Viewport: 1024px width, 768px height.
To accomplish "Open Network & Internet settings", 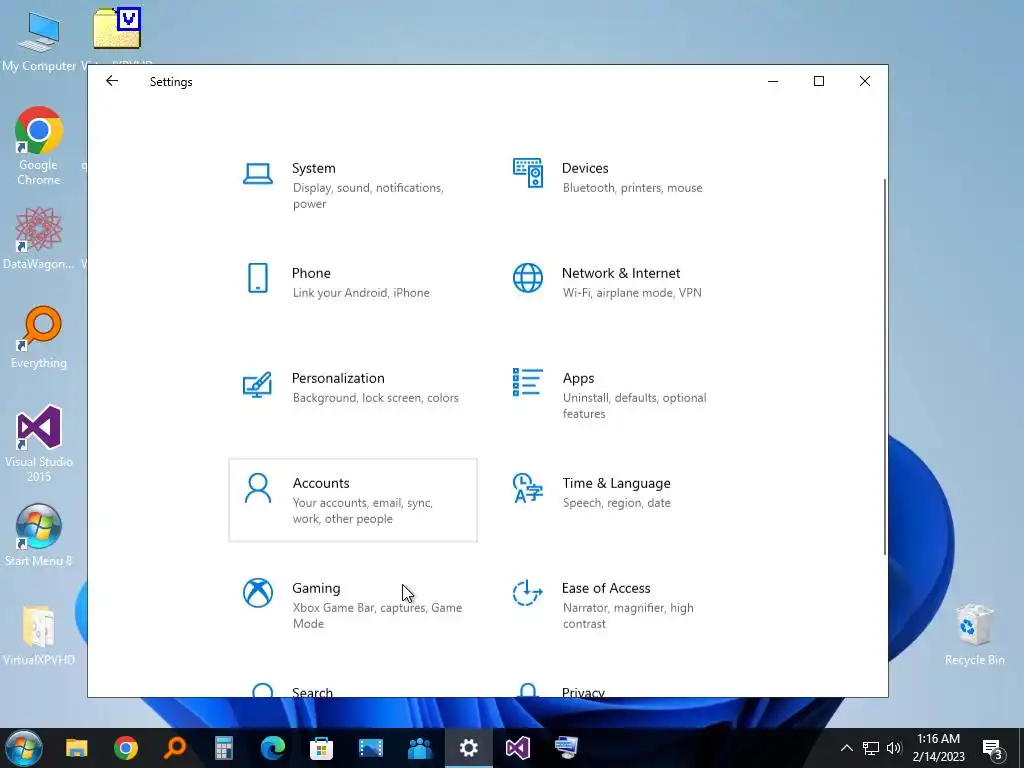I will [x=622, y=291].
